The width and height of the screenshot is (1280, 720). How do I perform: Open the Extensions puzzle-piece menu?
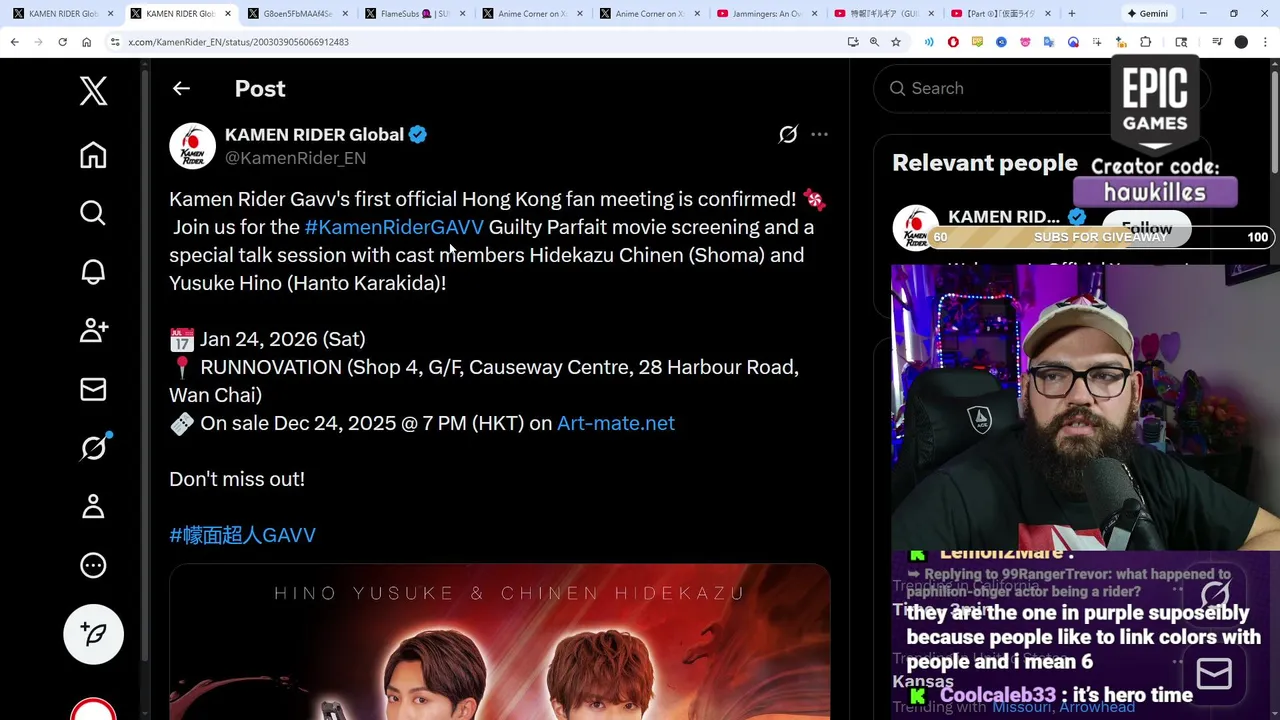1145,42
